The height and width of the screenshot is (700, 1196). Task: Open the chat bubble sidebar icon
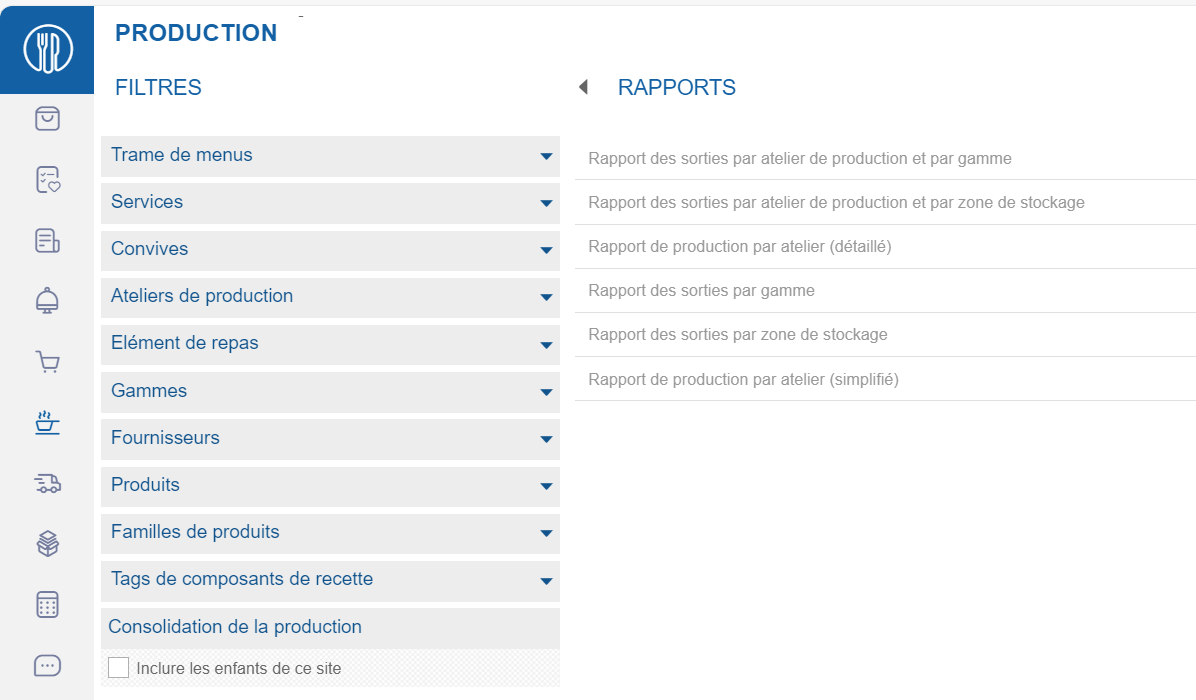point(47,665)
